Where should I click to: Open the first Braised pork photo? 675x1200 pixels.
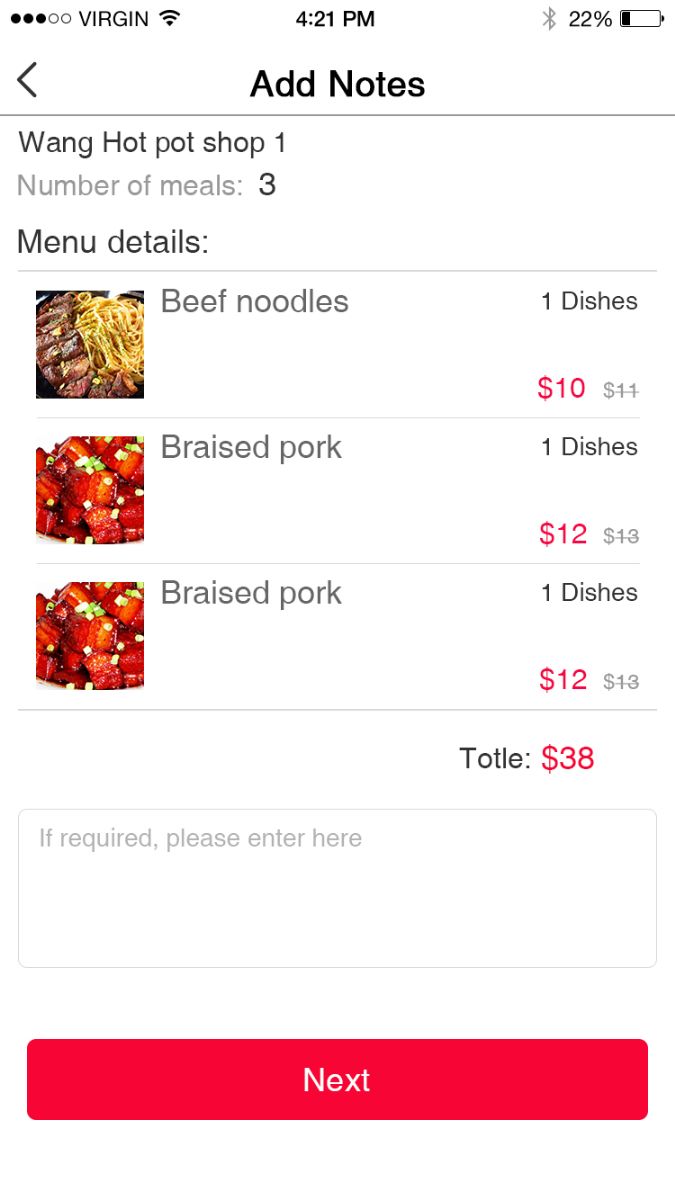(x=90, y=490)
